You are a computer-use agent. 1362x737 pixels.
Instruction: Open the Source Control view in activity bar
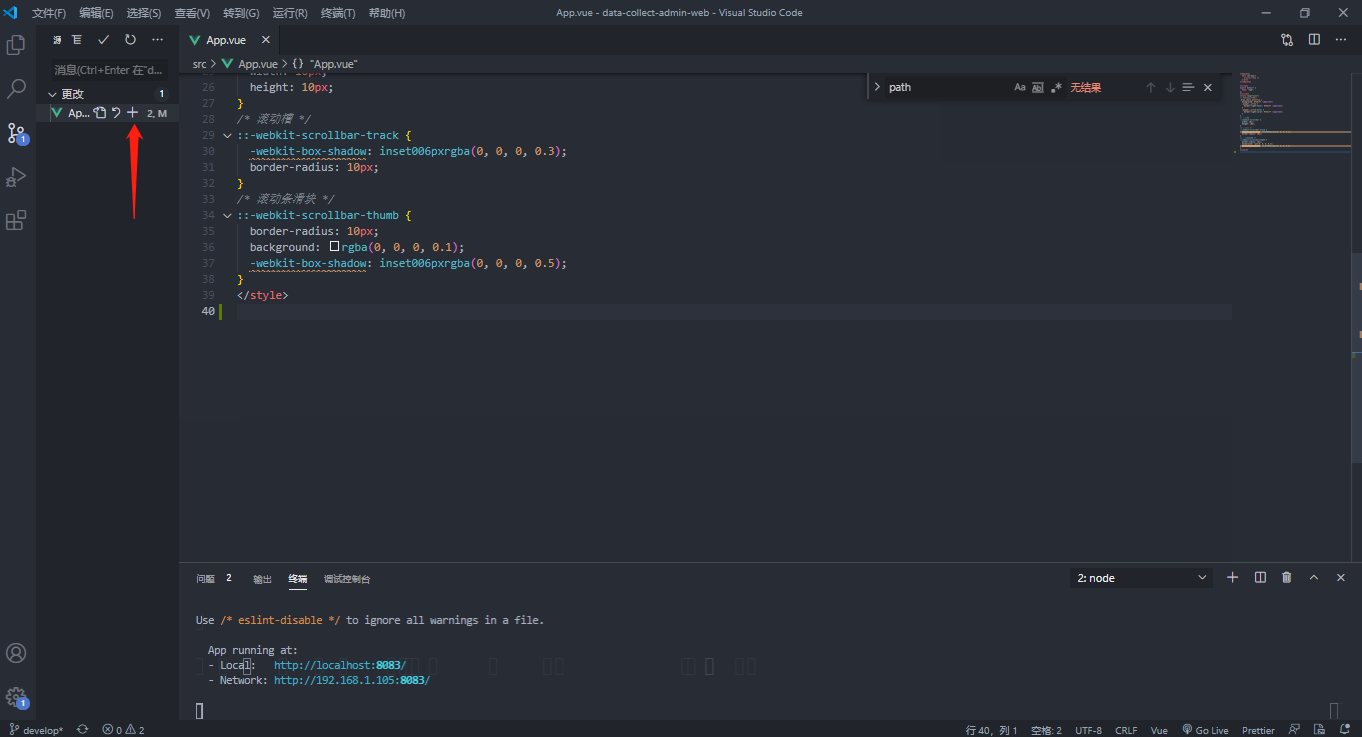(16, 133)
